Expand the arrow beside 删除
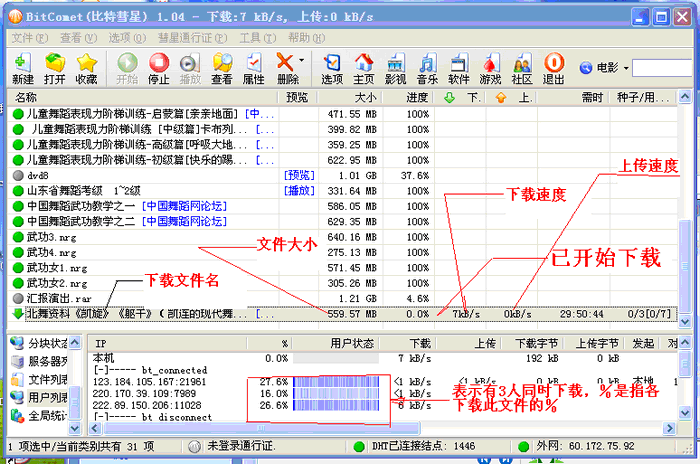This screenshot has height=464, width=700. 302,60
